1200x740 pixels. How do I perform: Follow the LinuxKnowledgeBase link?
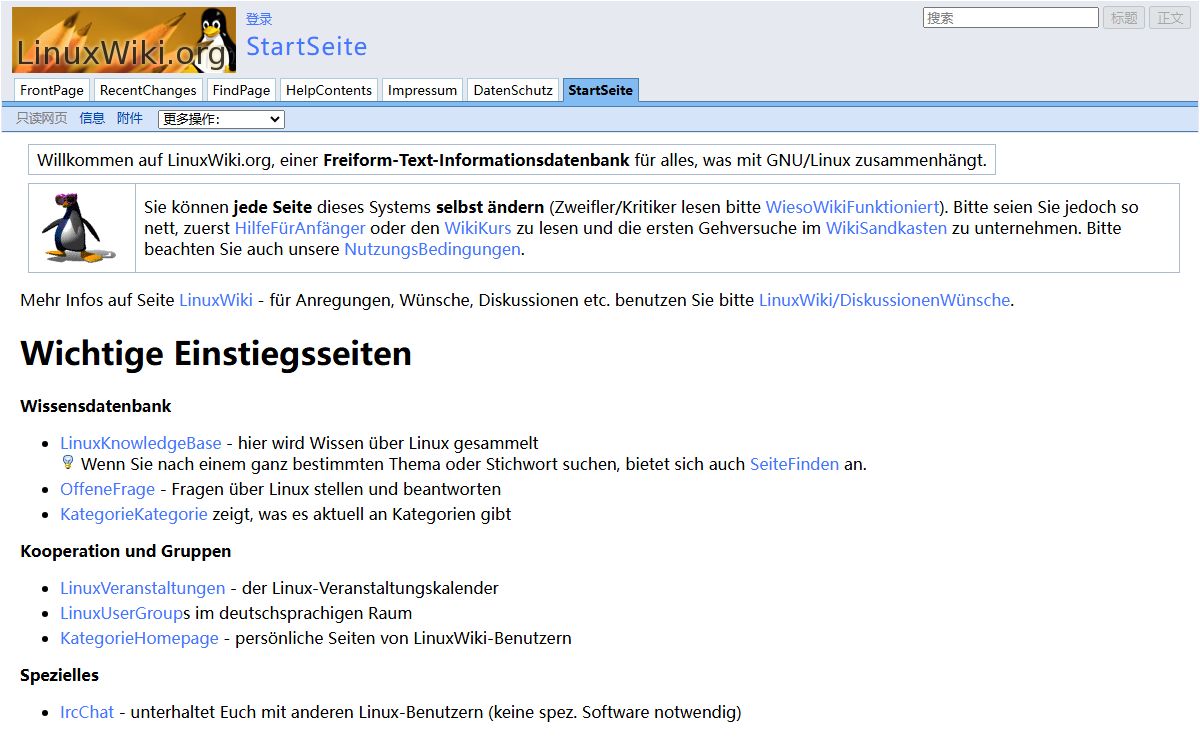[140, 443]
